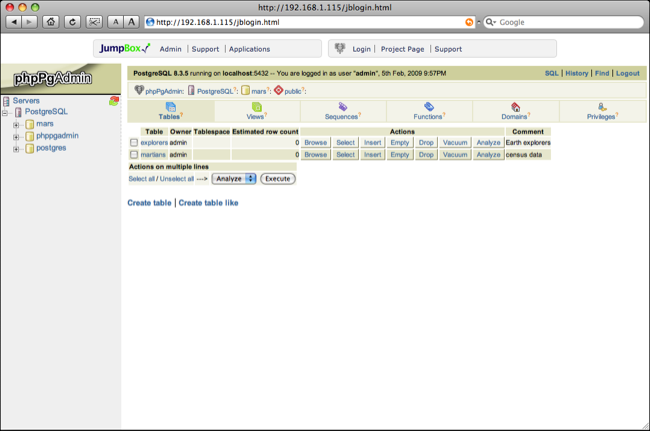Click the public schema diamond icon in breadcrumb
The height and width of the screenshot is (431, 650).
279,90
